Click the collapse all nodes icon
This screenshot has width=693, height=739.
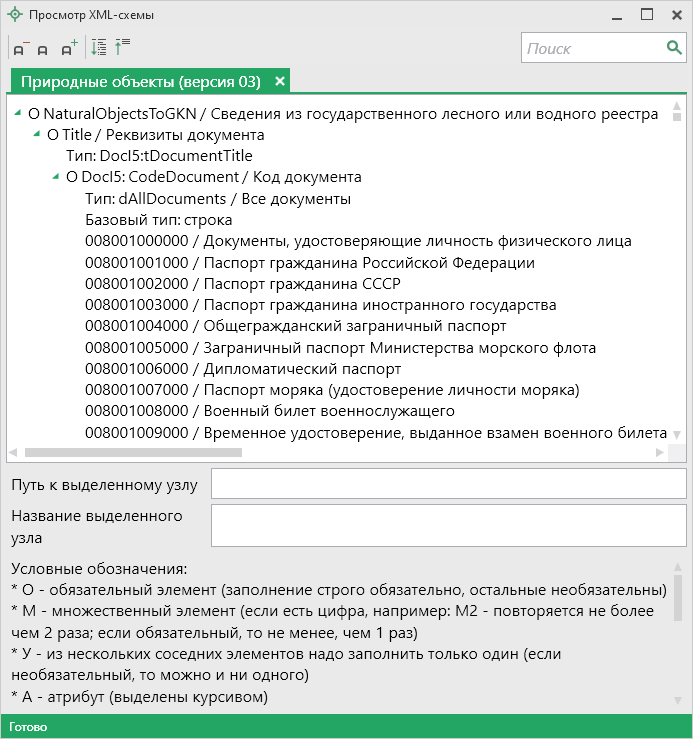point(123,47)
